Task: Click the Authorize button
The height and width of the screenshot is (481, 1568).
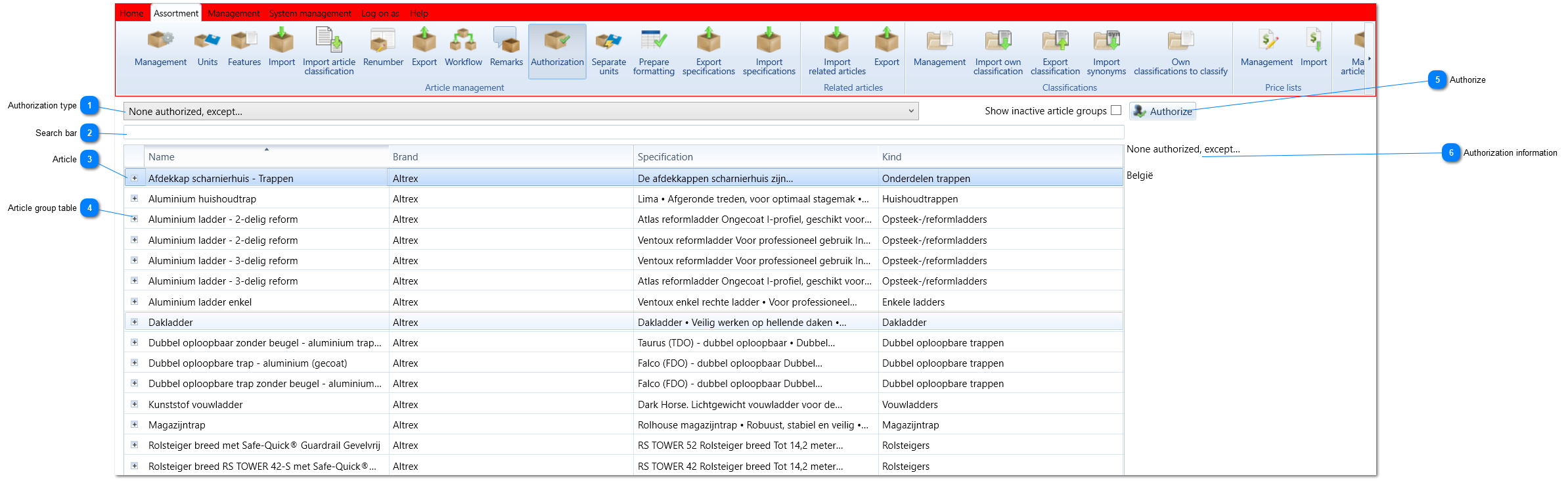Action: pyautogui.click(x=1163, y=111)
